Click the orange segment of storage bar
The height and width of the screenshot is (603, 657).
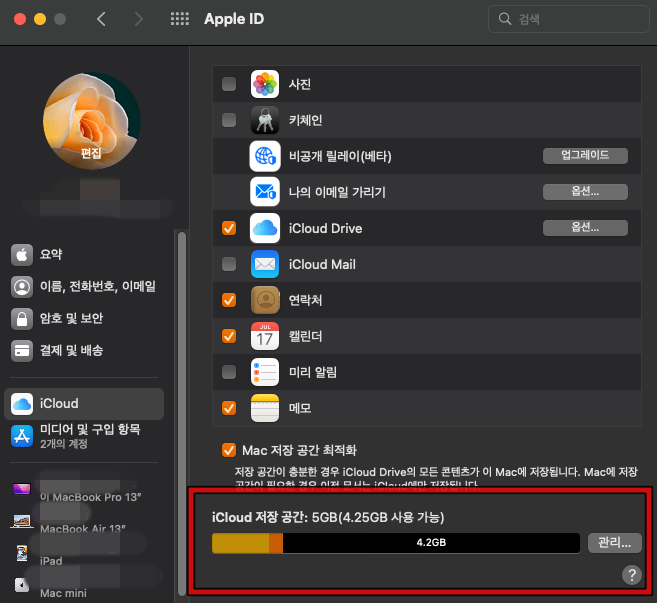click(x=276, y=543)
